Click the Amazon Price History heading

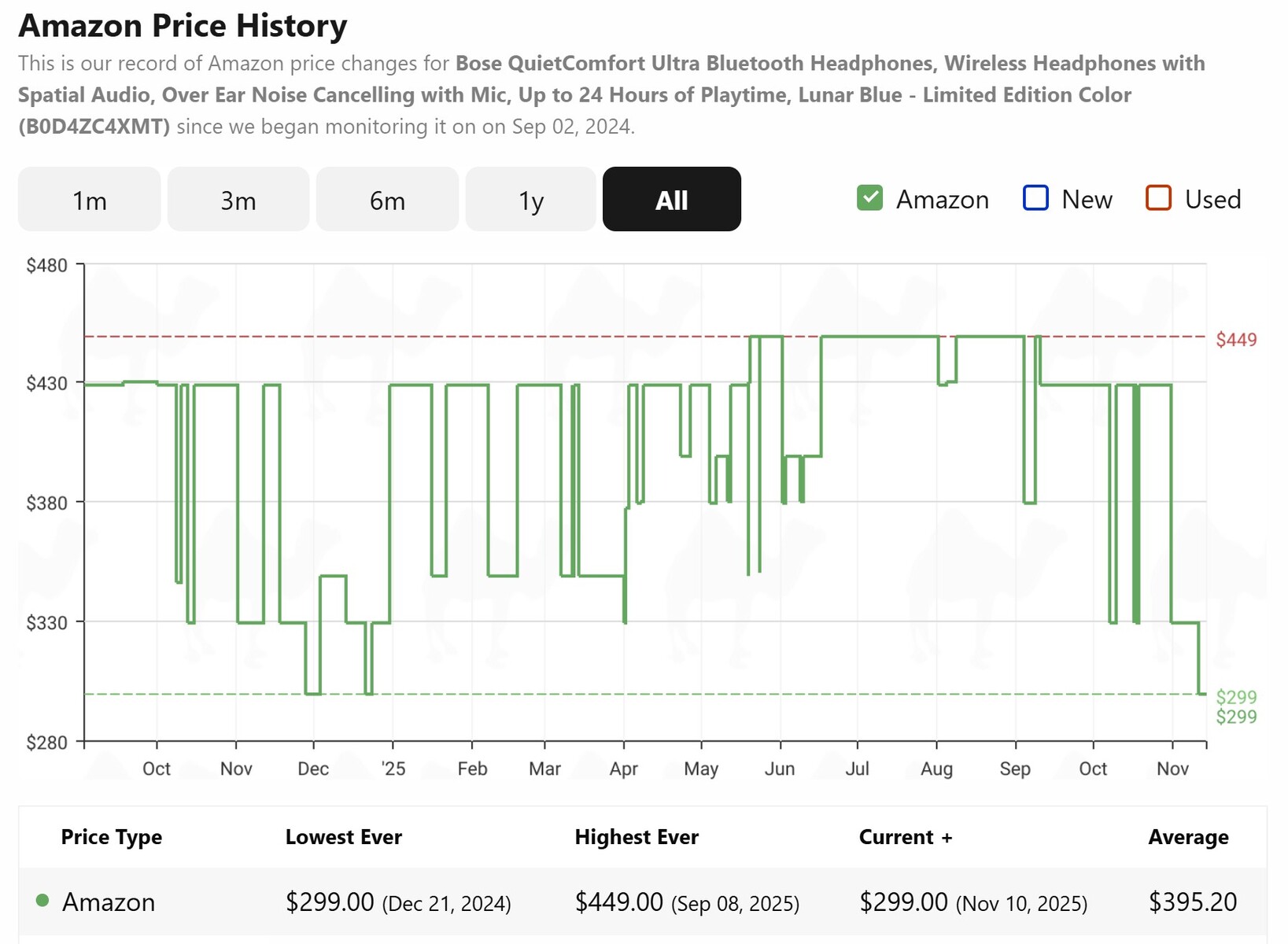pos(183,26)
